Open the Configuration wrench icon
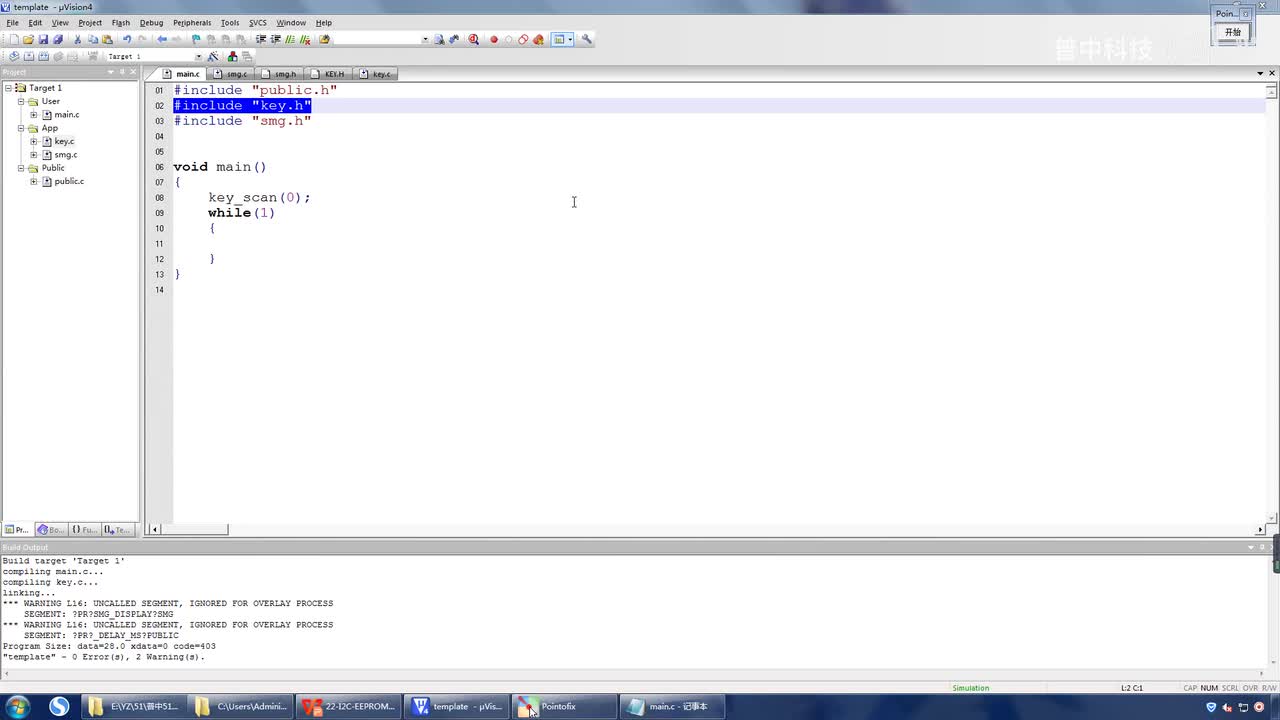The width and height of the screenshot is (1280, 720). click(587, 40)
